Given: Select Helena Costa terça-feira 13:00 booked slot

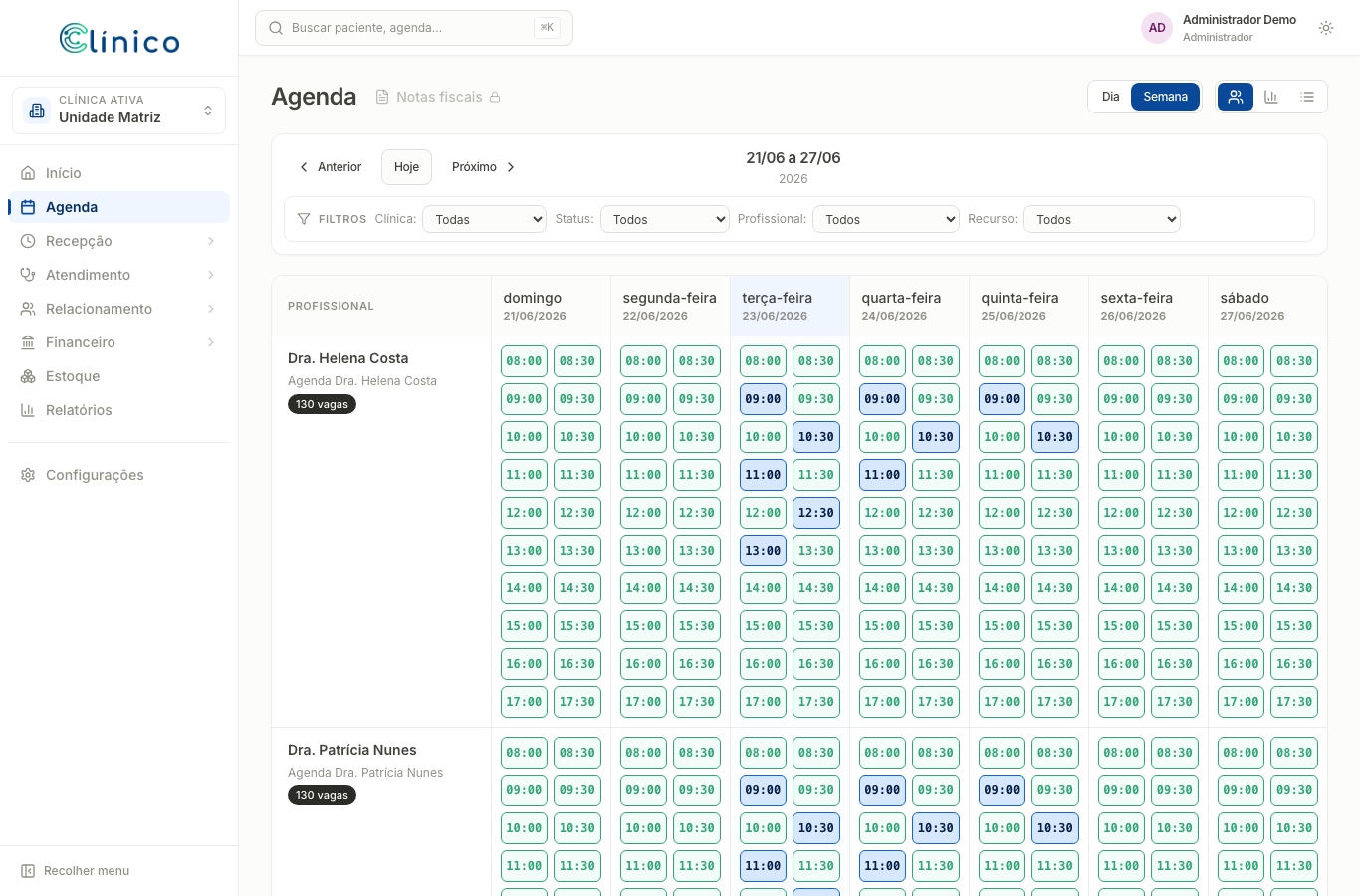Looking at the screenshot, I should coord(764,551).
